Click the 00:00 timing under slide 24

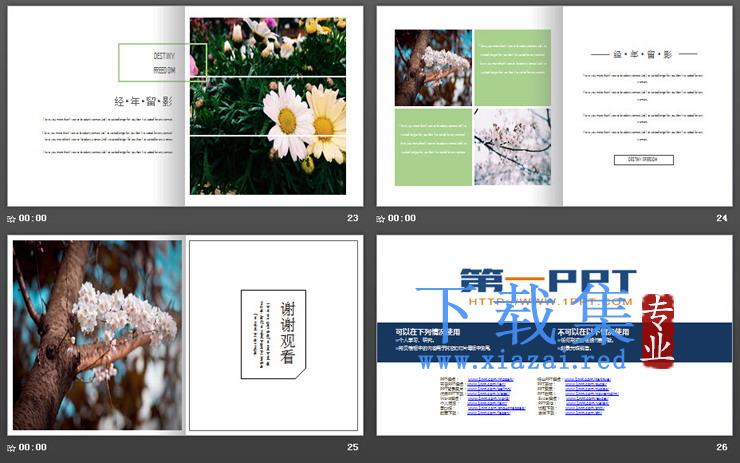(402, 218)
